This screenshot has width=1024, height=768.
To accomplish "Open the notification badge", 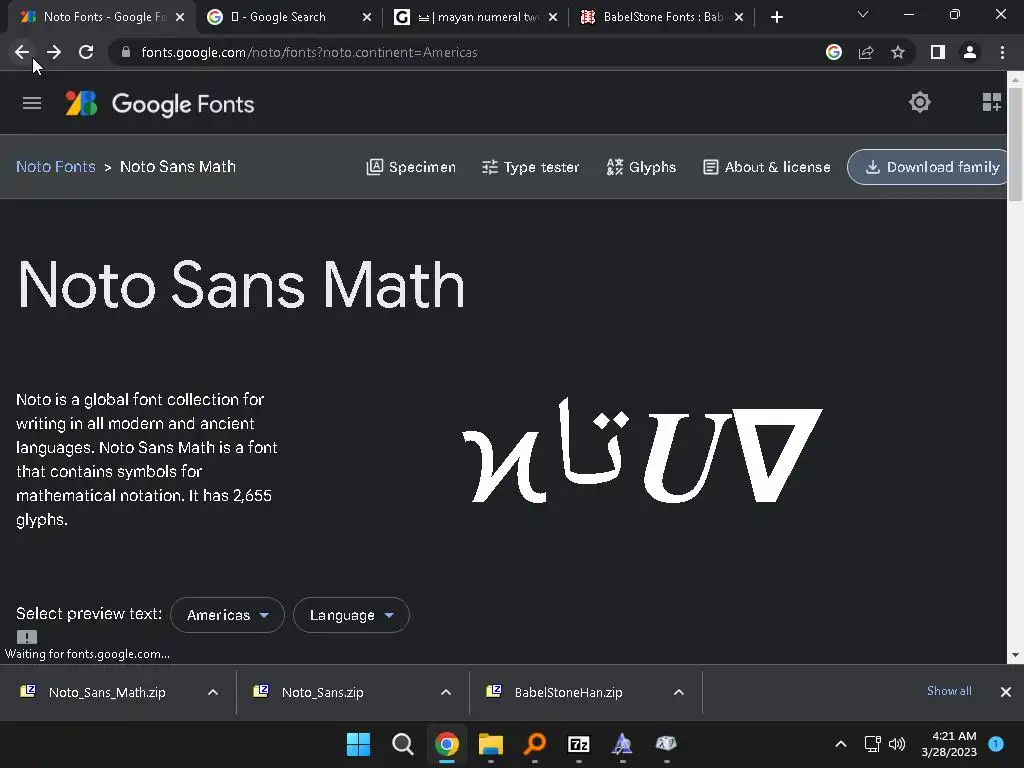I will 996,744.
